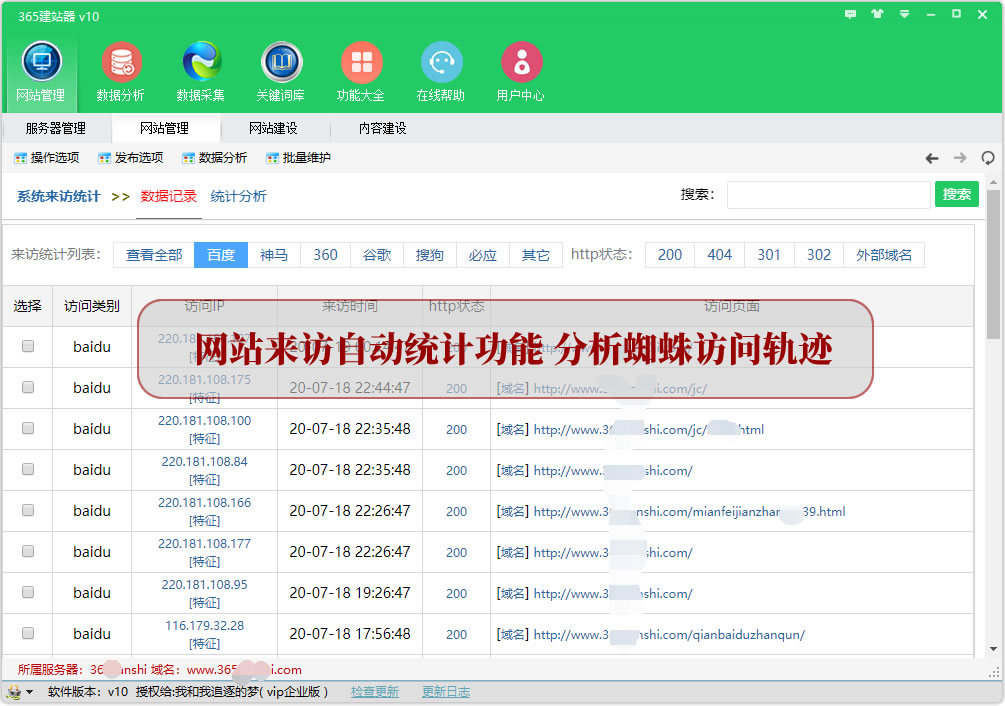This screenshot has height=706, width=1005.
Task: Filter http status 200
Action: click(x=670, y=255)
